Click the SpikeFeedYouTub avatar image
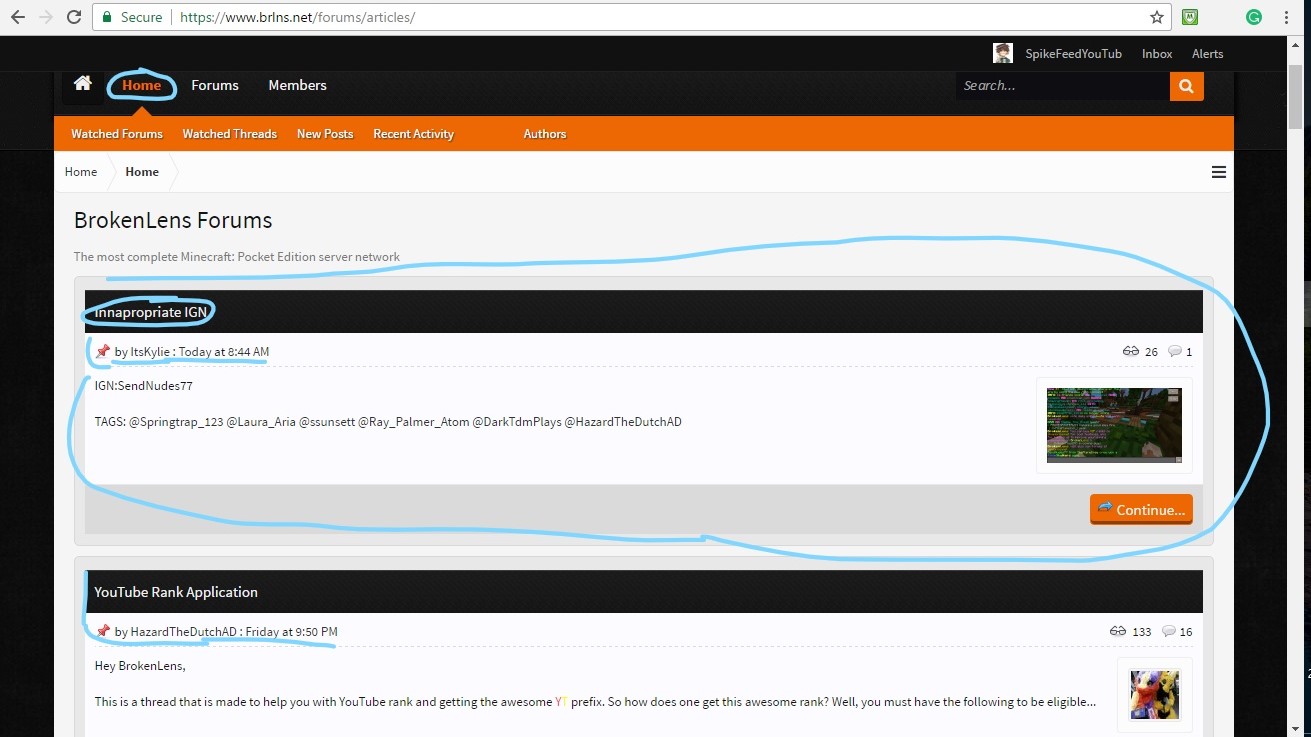 point(1003,54)
